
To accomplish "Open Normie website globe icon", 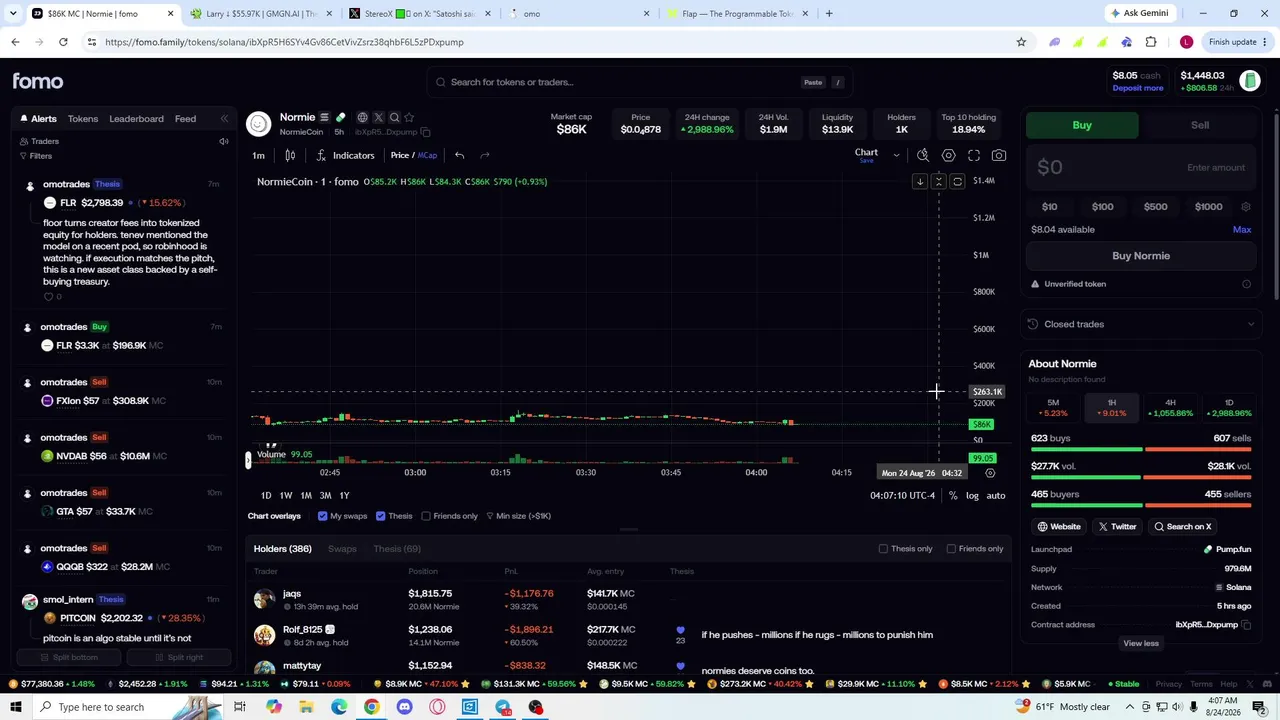I will (362, 118).
